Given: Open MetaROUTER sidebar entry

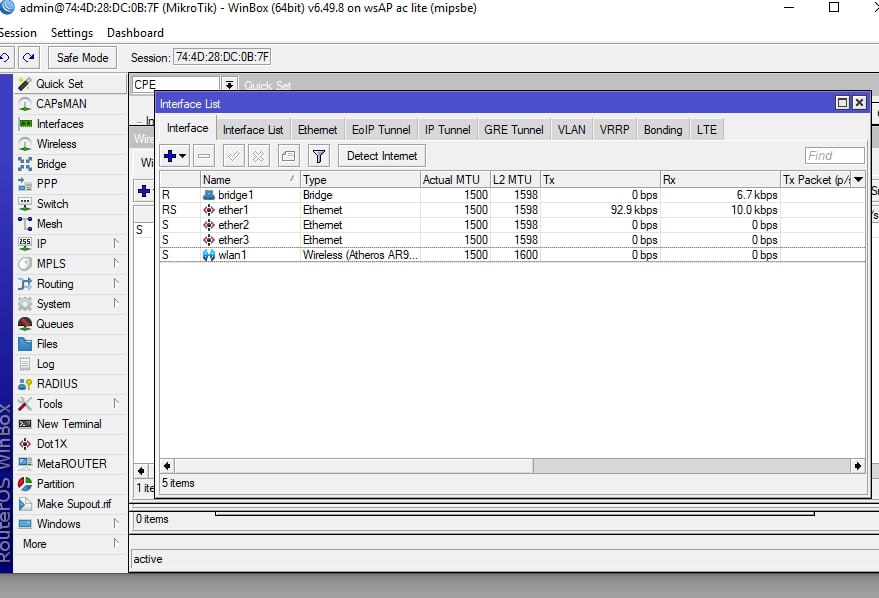Looking at the screenshot, I should 71,464.
